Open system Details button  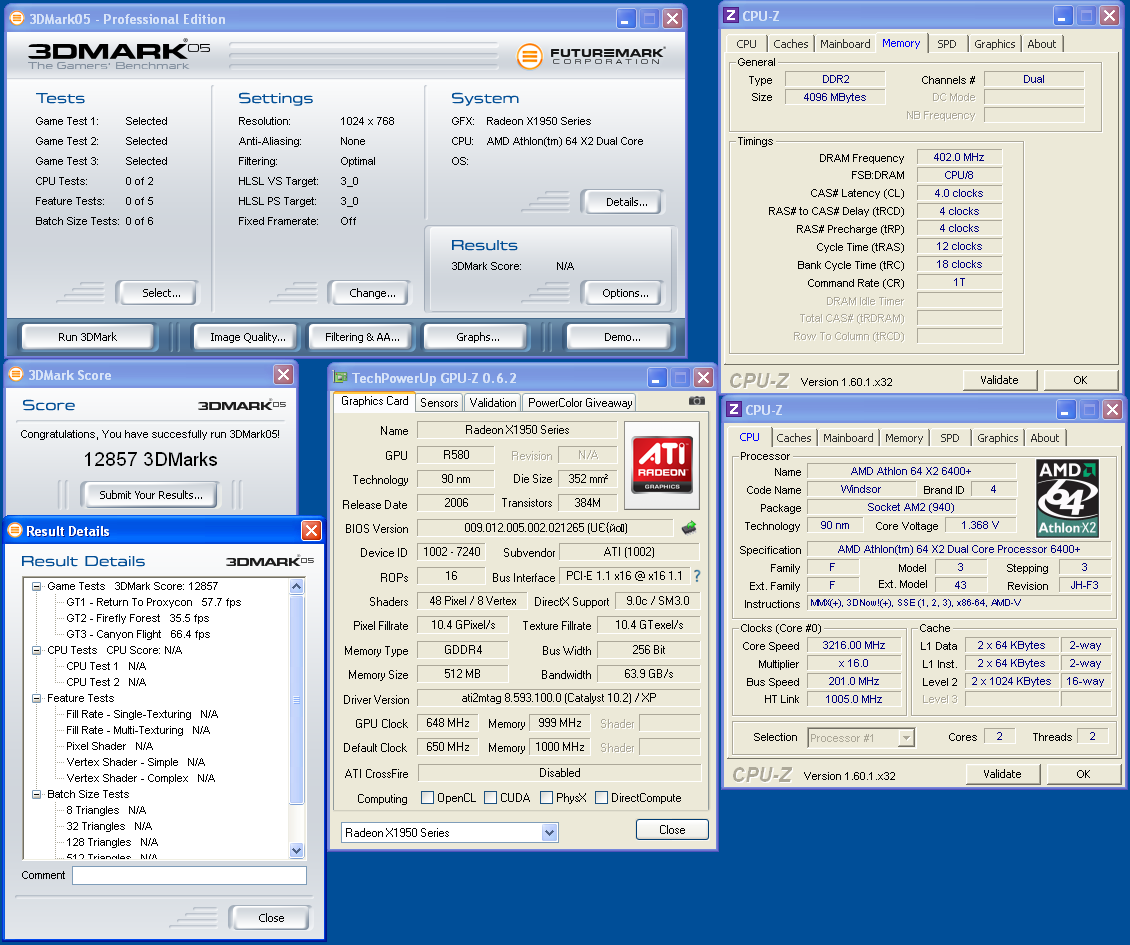coord(622,202)
